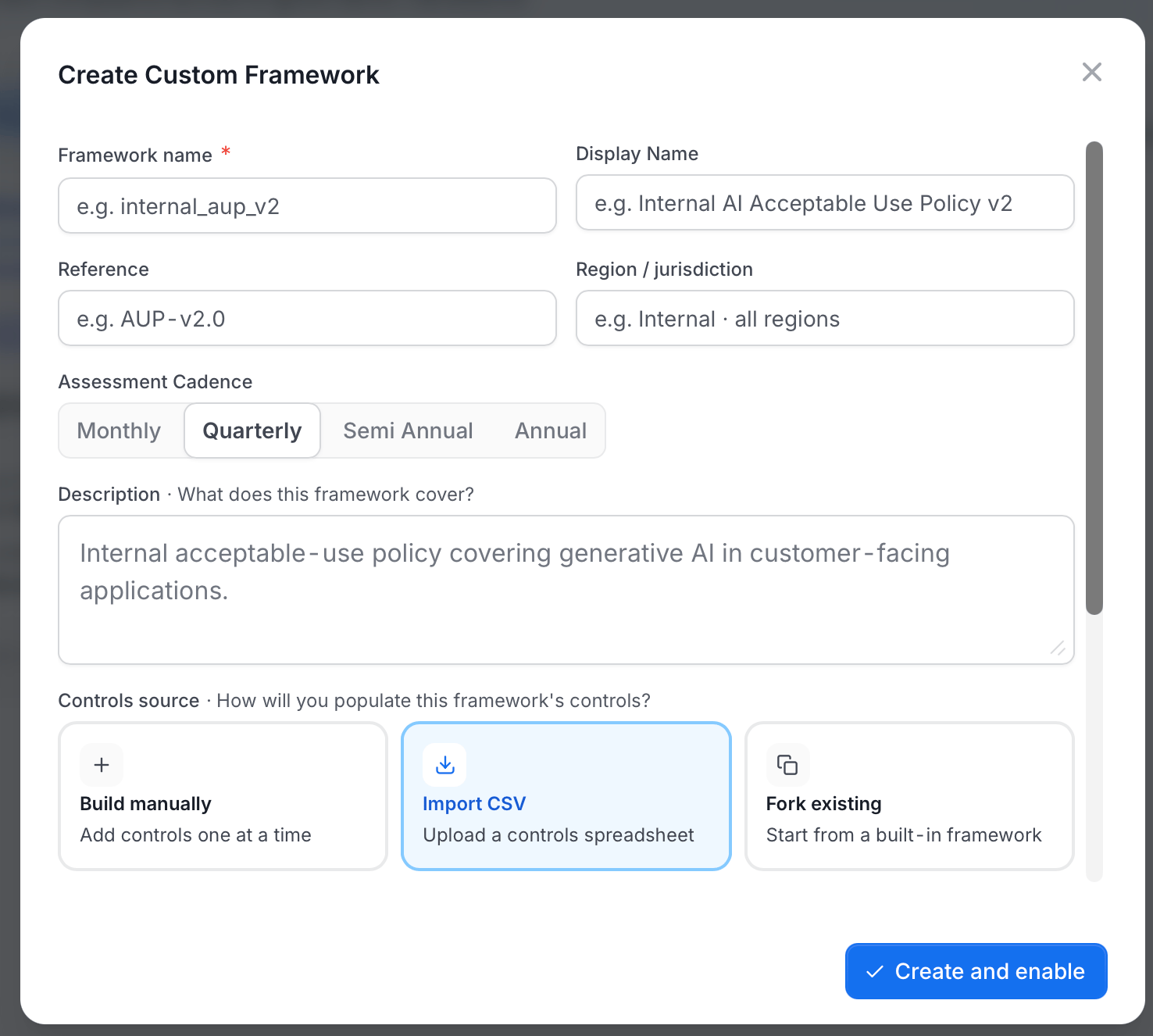
Task: Focus the Framework name input field
Action: [307, 205]
